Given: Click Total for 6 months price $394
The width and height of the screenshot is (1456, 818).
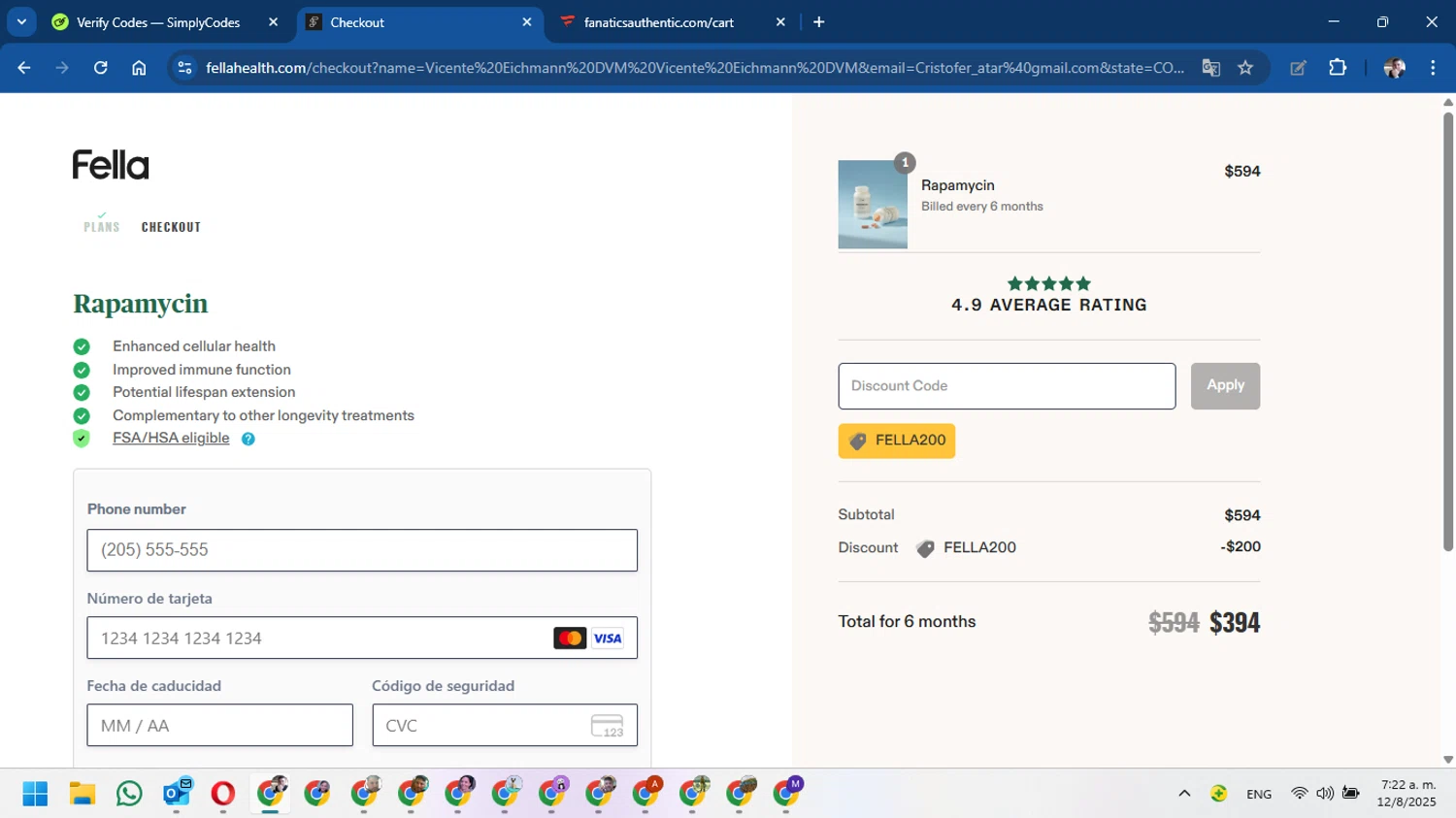Looking at the screenshot, I should tap(1235, 622).
